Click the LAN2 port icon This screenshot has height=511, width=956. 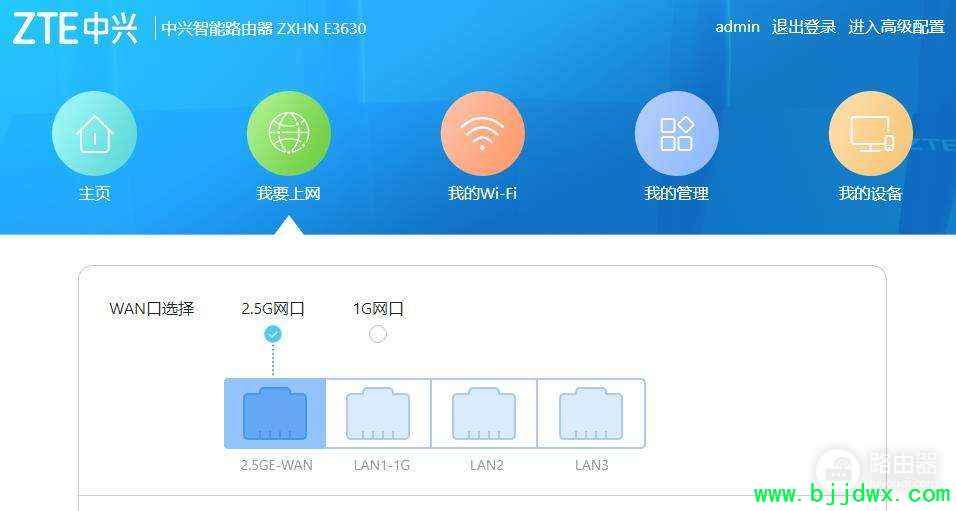pyautogui.click(x=484, y=413)
